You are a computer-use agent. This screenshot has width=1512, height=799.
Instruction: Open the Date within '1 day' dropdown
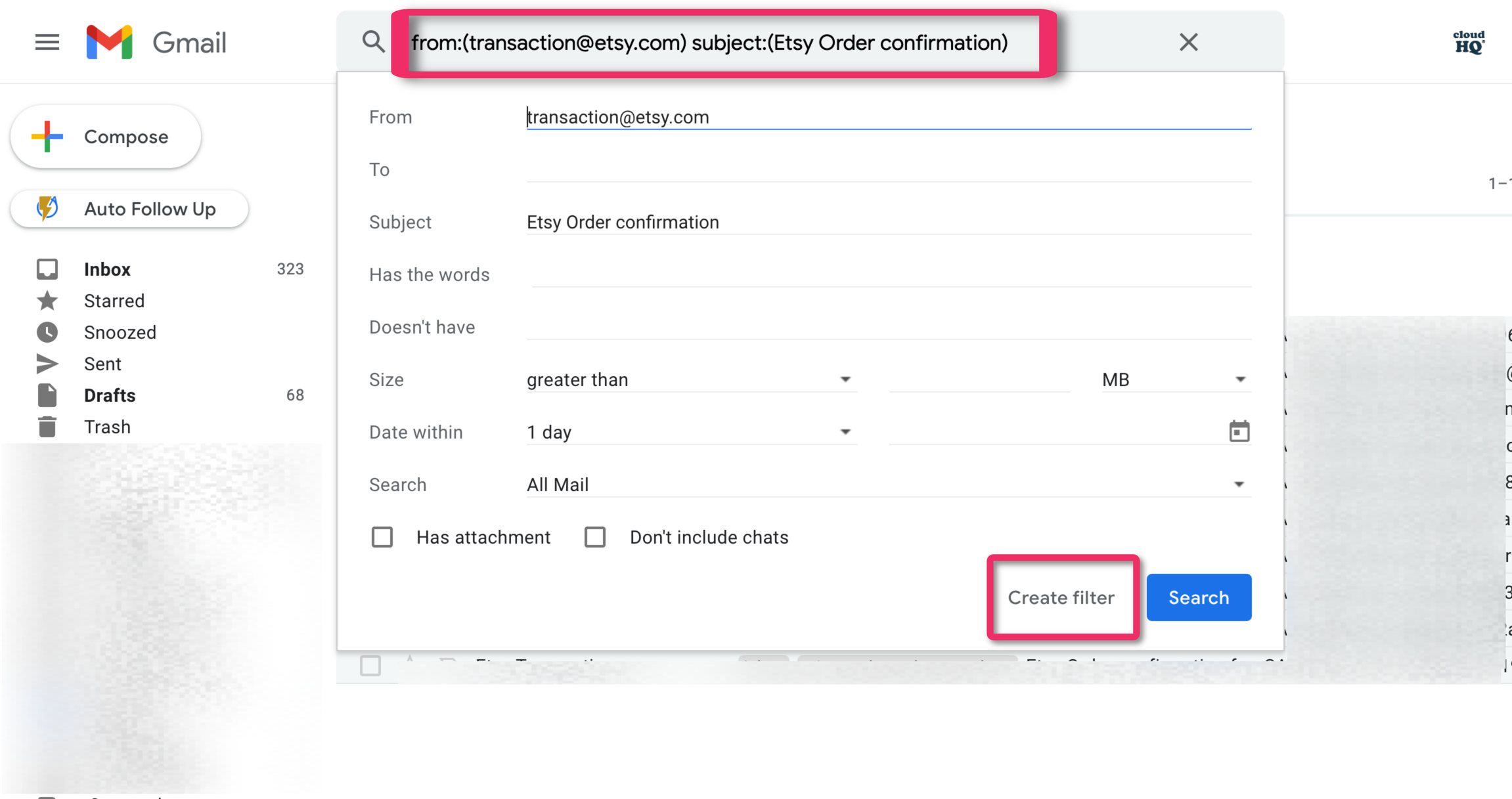692,432
